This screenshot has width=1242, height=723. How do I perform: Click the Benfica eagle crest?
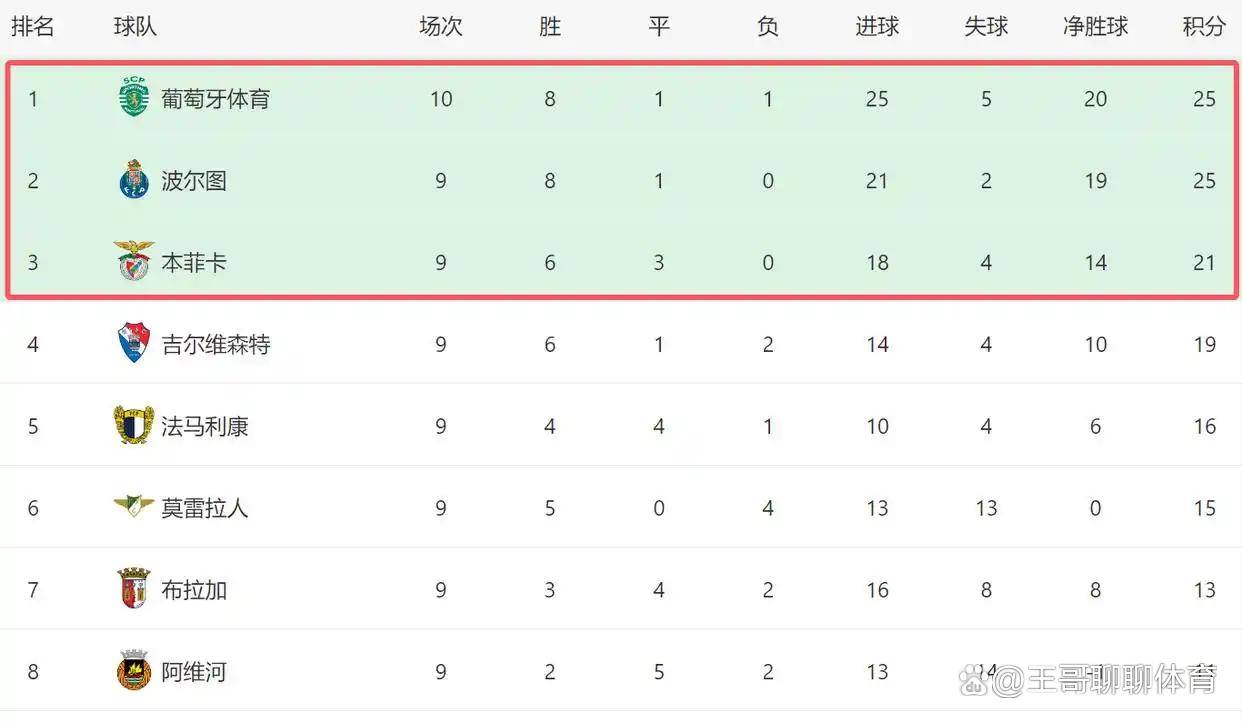pyautogui.click(x=133, y=261)
